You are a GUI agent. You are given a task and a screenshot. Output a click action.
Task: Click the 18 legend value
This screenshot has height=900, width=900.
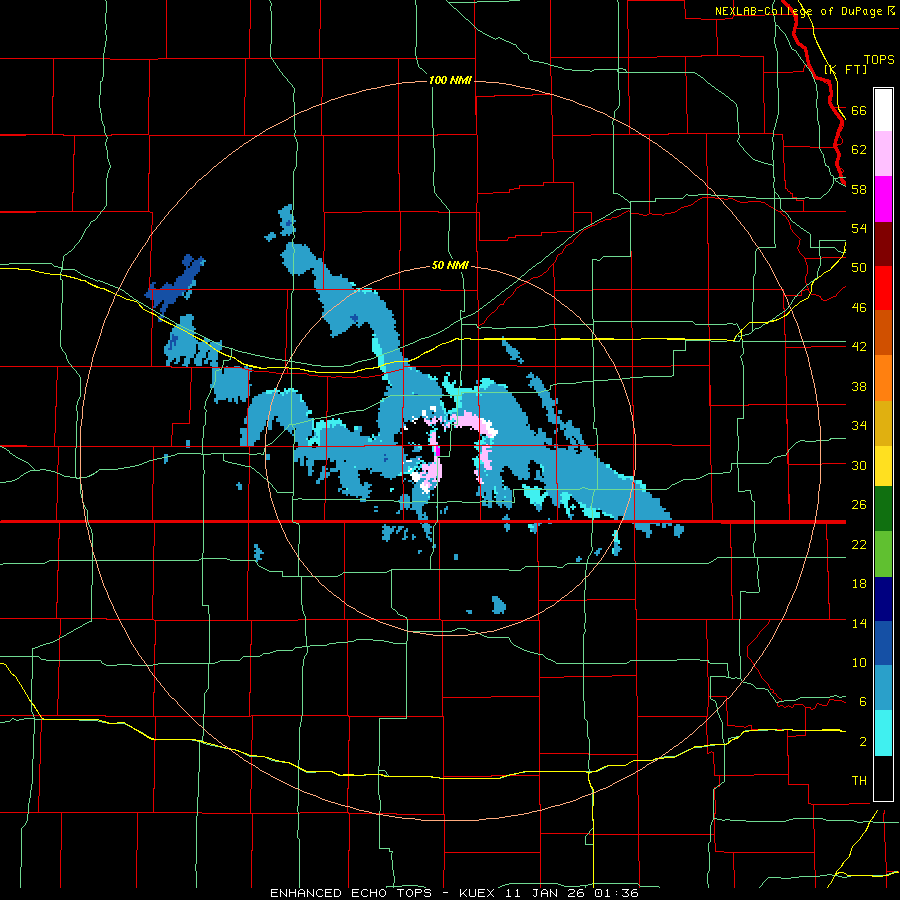click(x=859, y=584)
